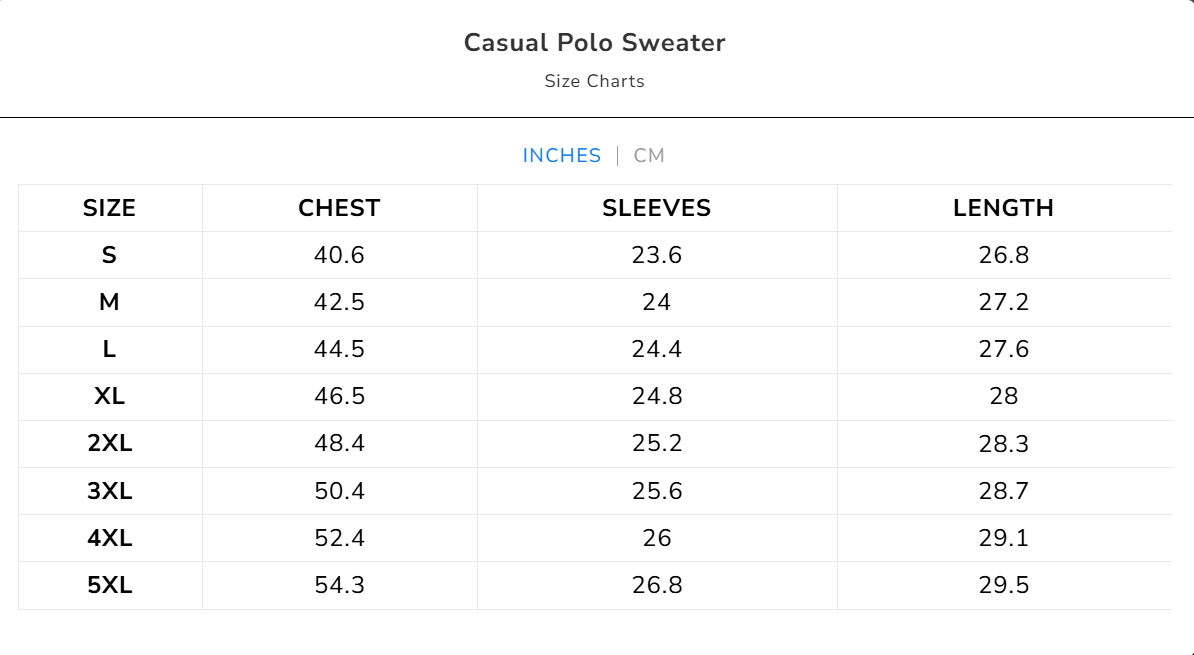Click the 50.4 chest value for 3XL
The image size is (1194, 655).
tap(339, 491)
